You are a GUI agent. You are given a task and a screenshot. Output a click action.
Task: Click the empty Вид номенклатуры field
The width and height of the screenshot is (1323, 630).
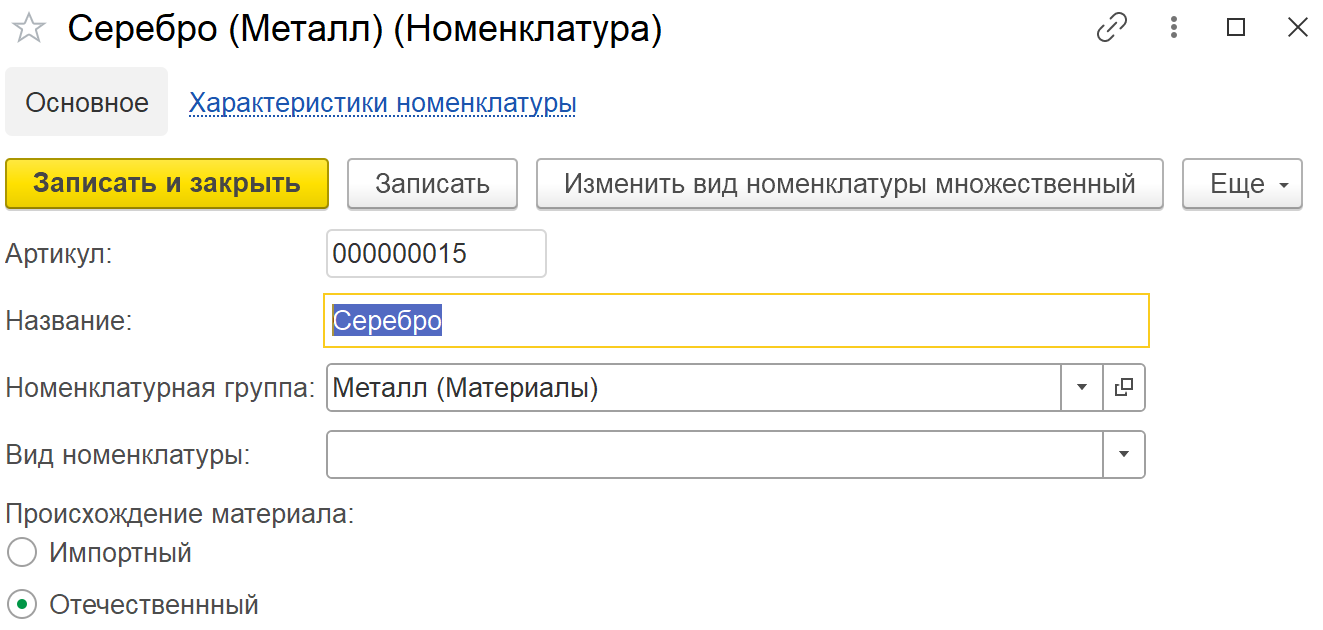click(715, 454)
